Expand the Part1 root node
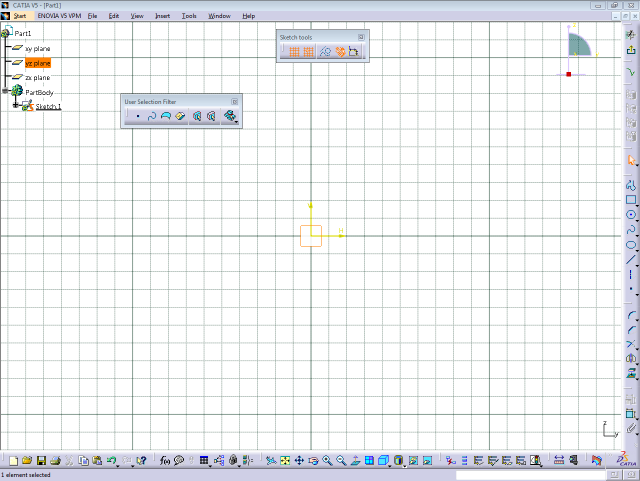640x481 pixels. coord(3,33)
